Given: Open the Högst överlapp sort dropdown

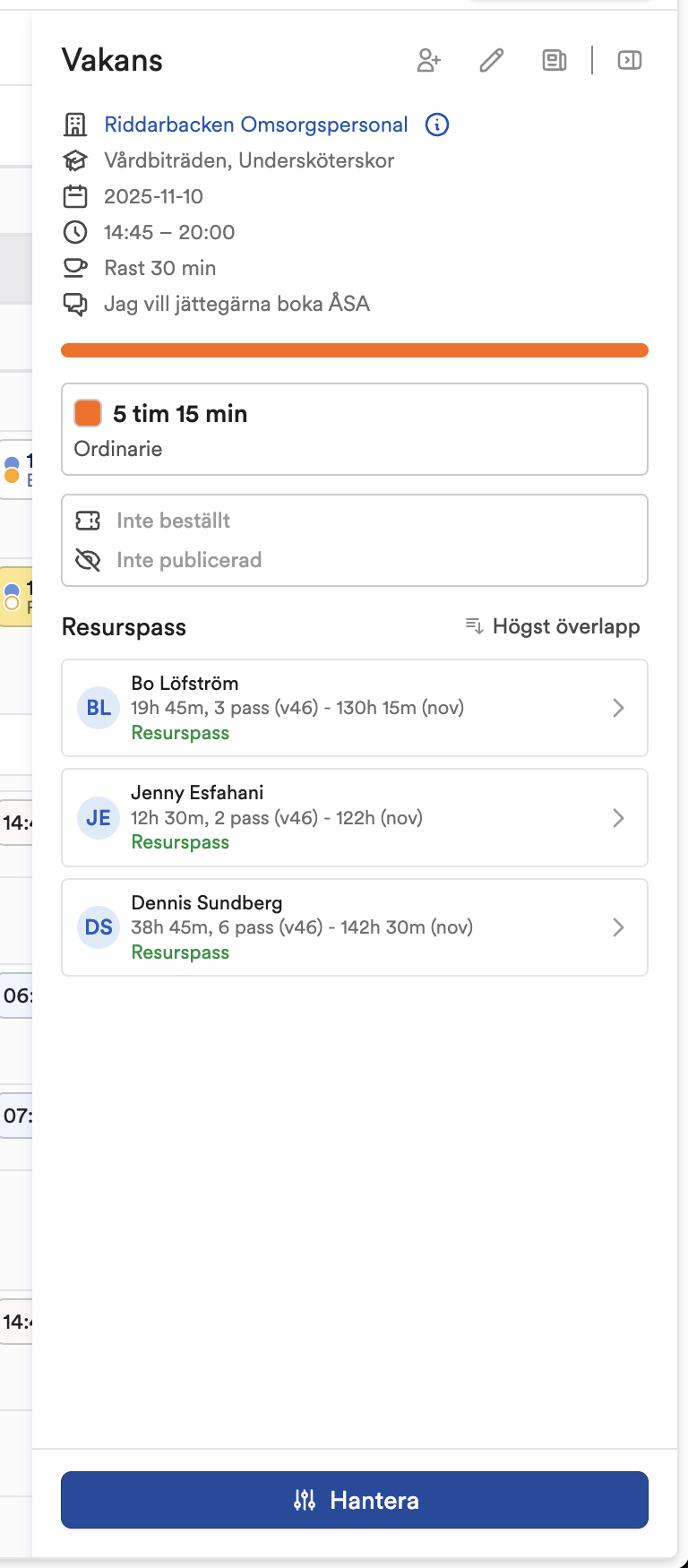Looking at the screenshot, I should pyautogui.click(x=553, y=626).
